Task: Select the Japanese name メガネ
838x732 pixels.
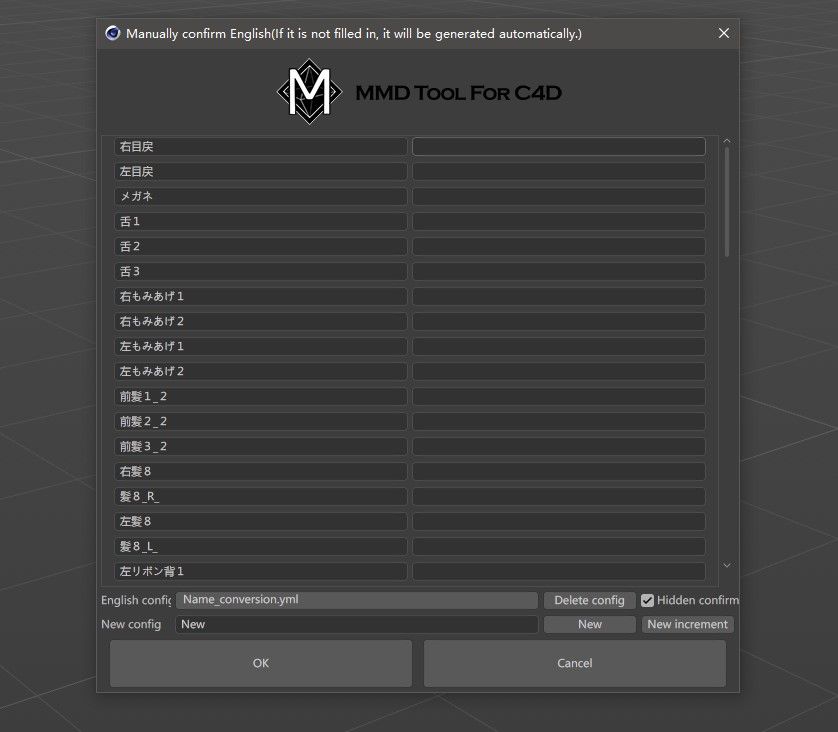Action: (261, 197)
